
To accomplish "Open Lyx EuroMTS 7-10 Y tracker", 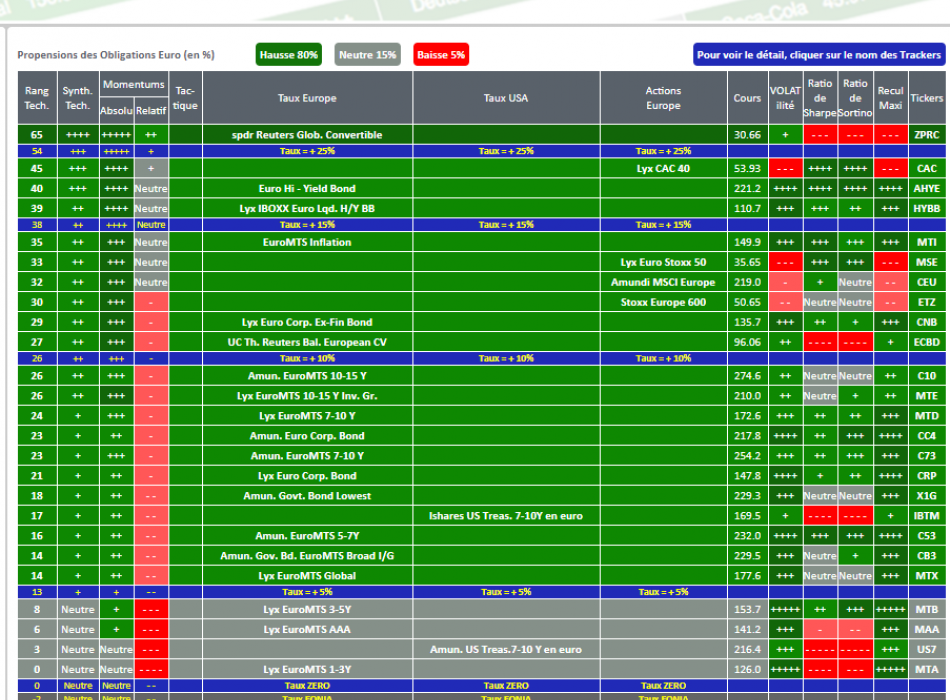I will 307,416.
